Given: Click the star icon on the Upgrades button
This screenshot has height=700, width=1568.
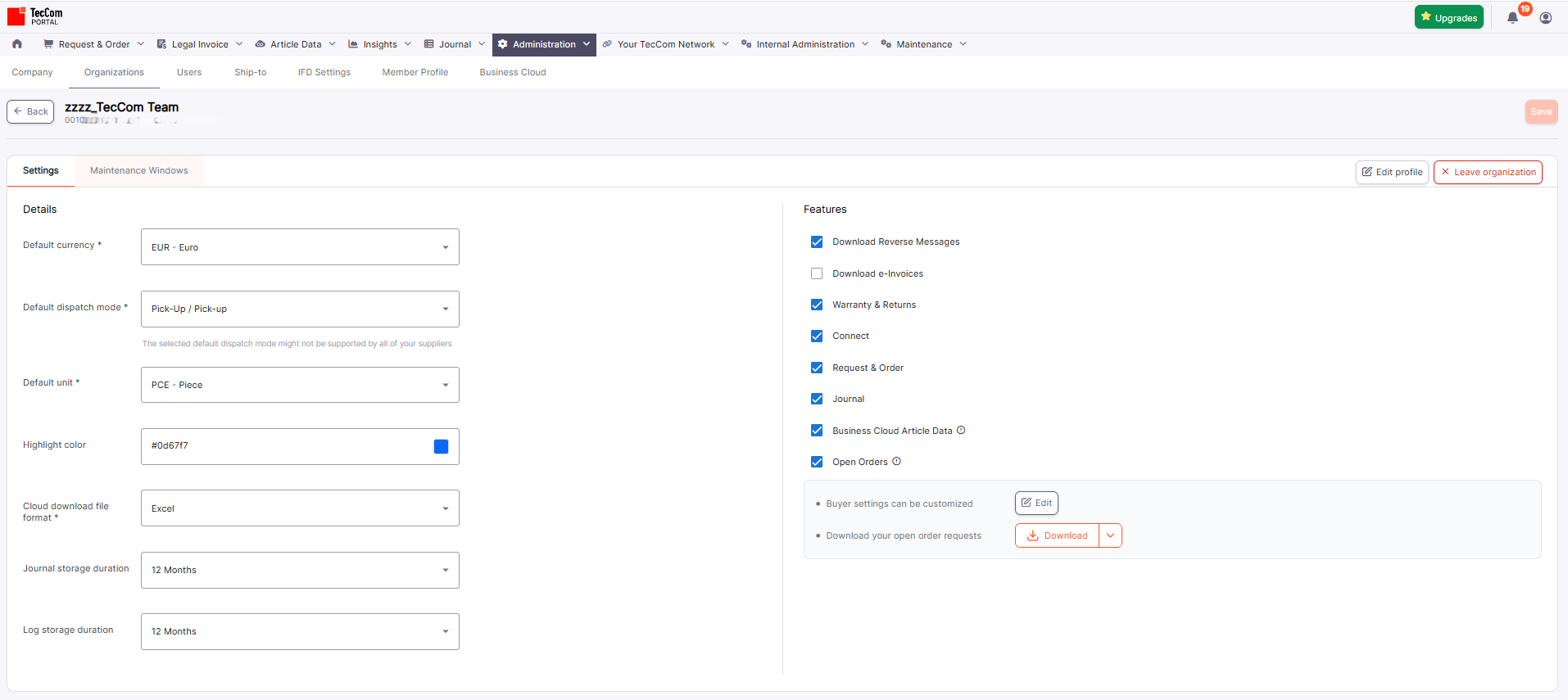Looking at the screenshot, I should pos(1426,16).
